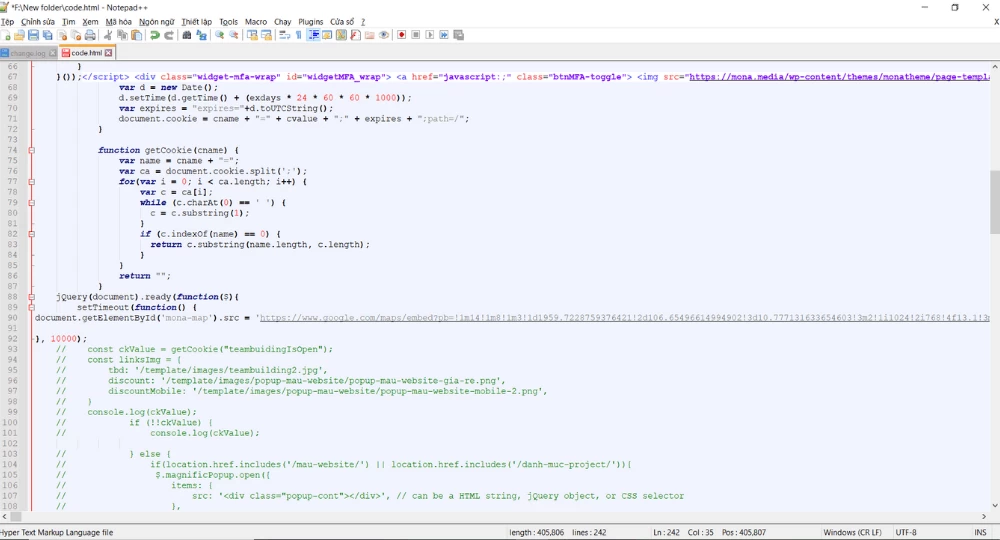Collapse the fold at line 74 getCookie function
The height and width of the screenshot is (540, 1000).
point(31,150)
